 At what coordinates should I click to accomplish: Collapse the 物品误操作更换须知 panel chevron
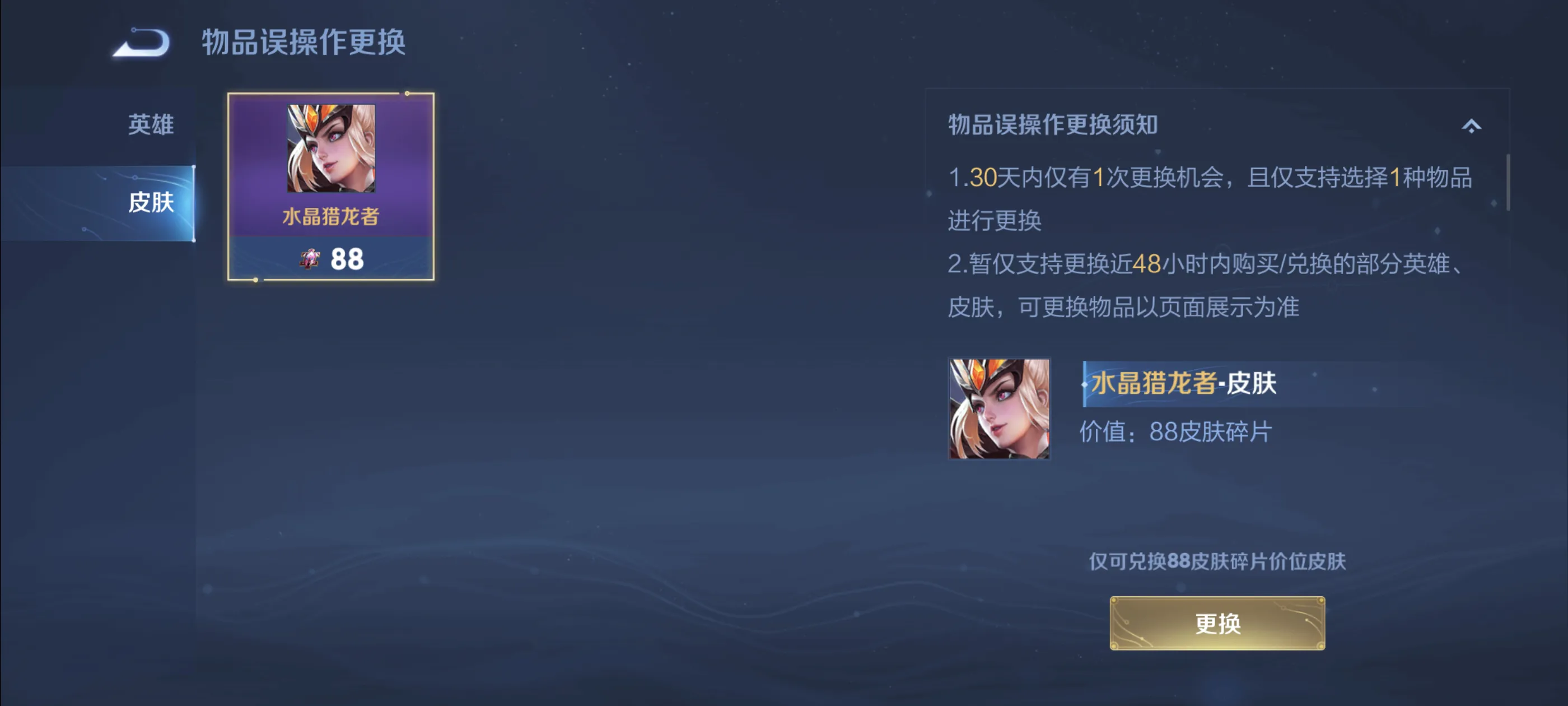[1471, 126]
